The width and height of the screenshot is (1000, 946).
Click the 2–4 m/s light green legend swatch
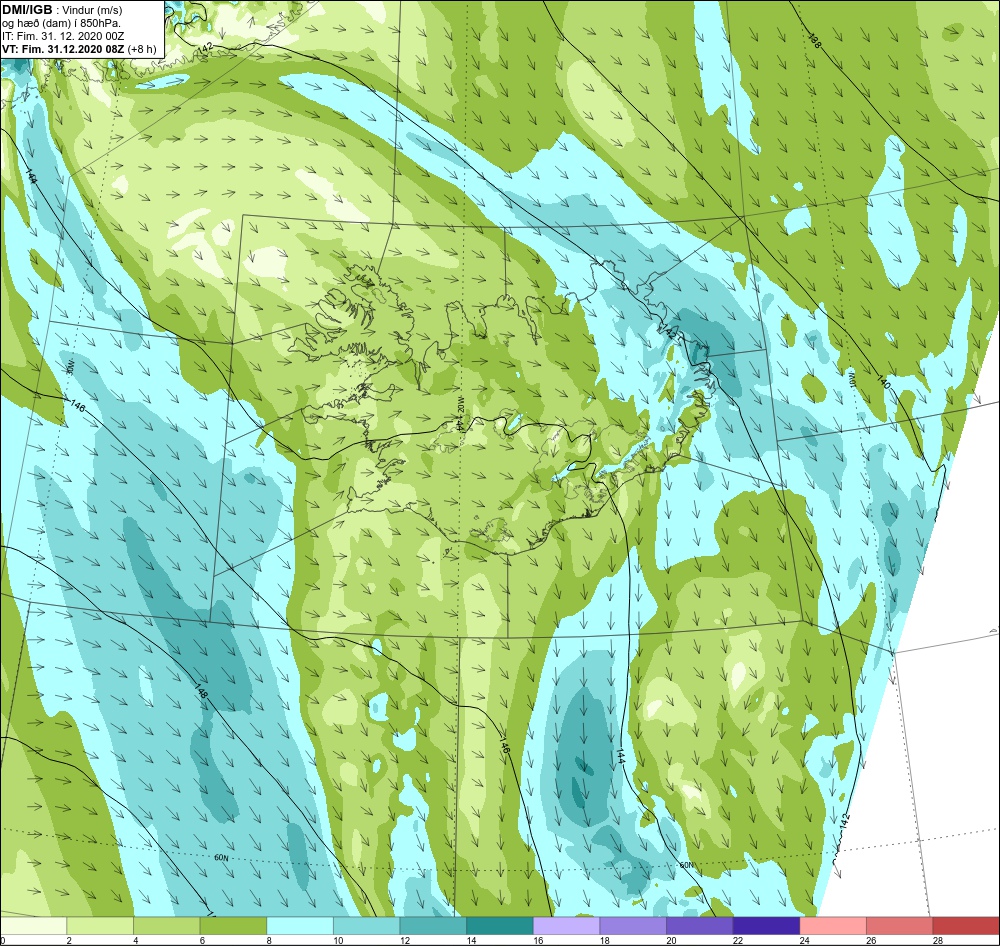click(x=100, y=926)
